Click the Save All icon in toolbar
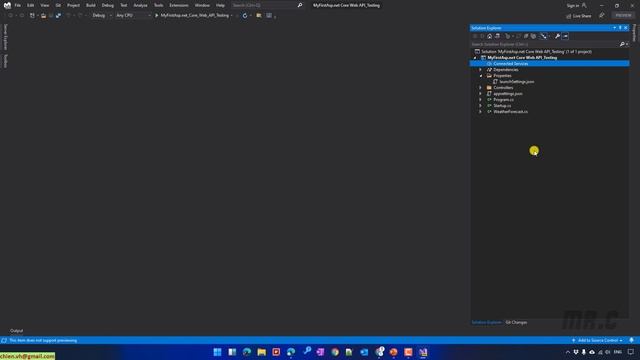This screenshot has height=360, width=640. [x=58, y=16]
